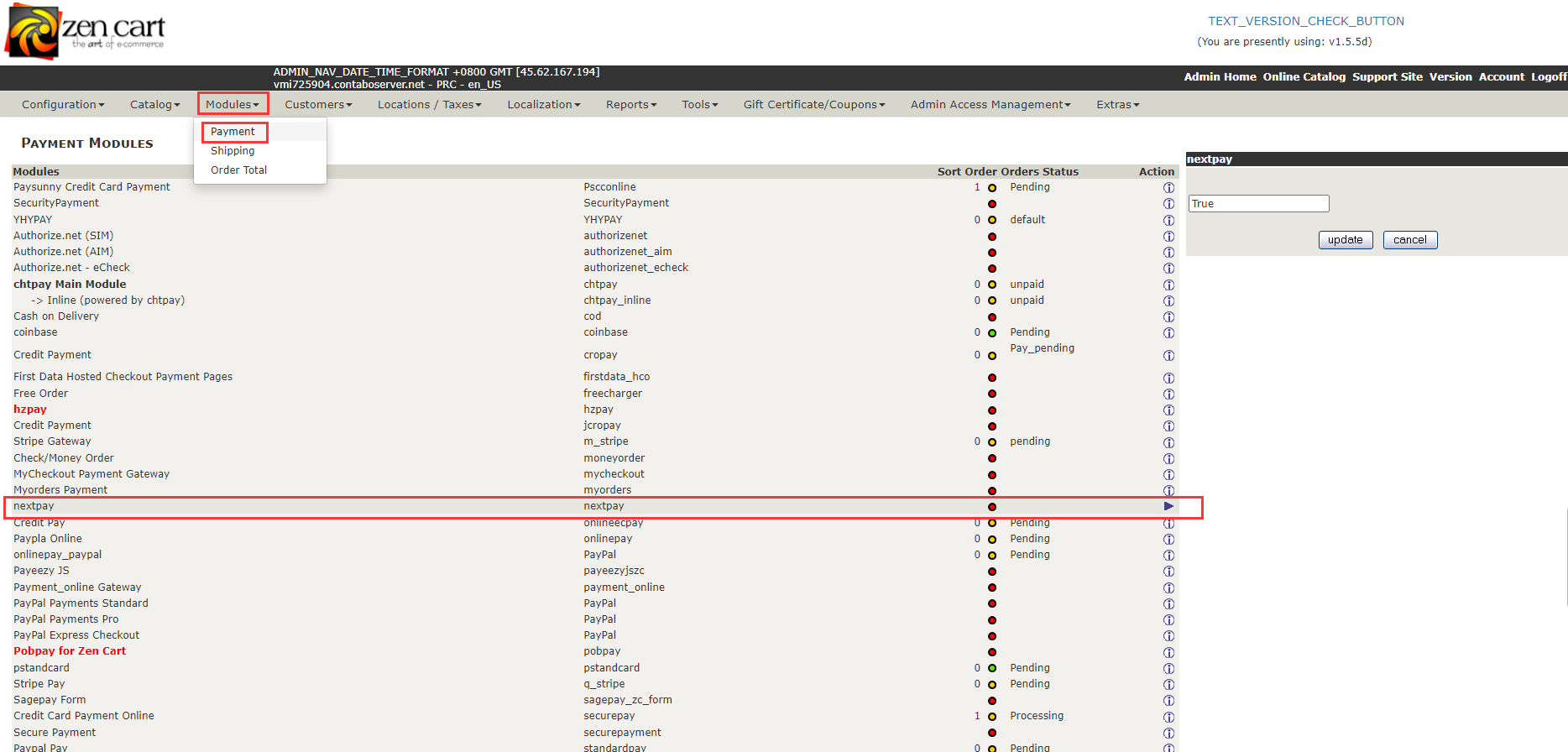The image size is (1568, 752).
Task: Click the Payeezy JS module name
Action: pos(41,571)
